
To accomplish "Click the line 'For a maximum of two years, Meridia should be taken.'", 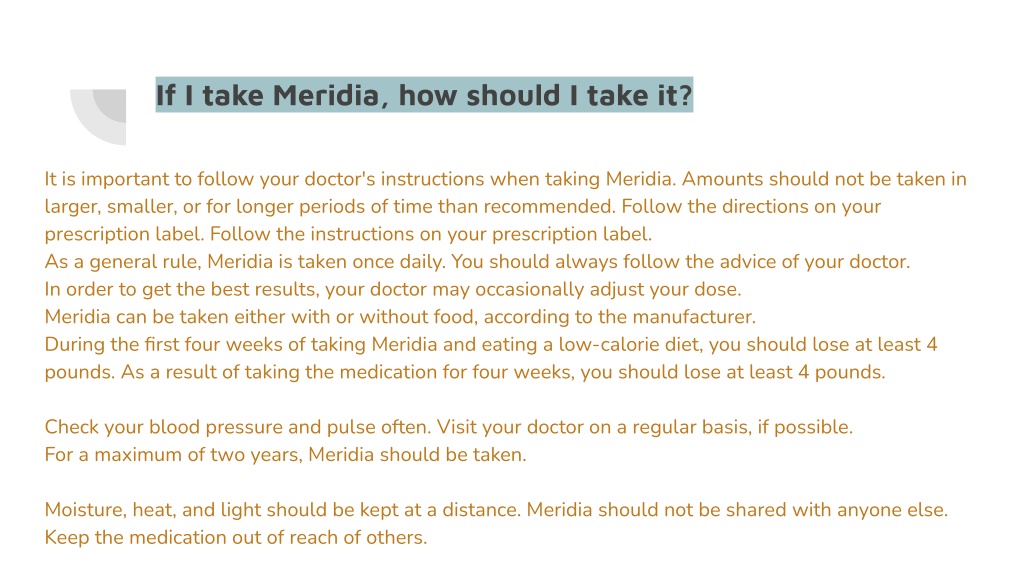I will point(285,455).
